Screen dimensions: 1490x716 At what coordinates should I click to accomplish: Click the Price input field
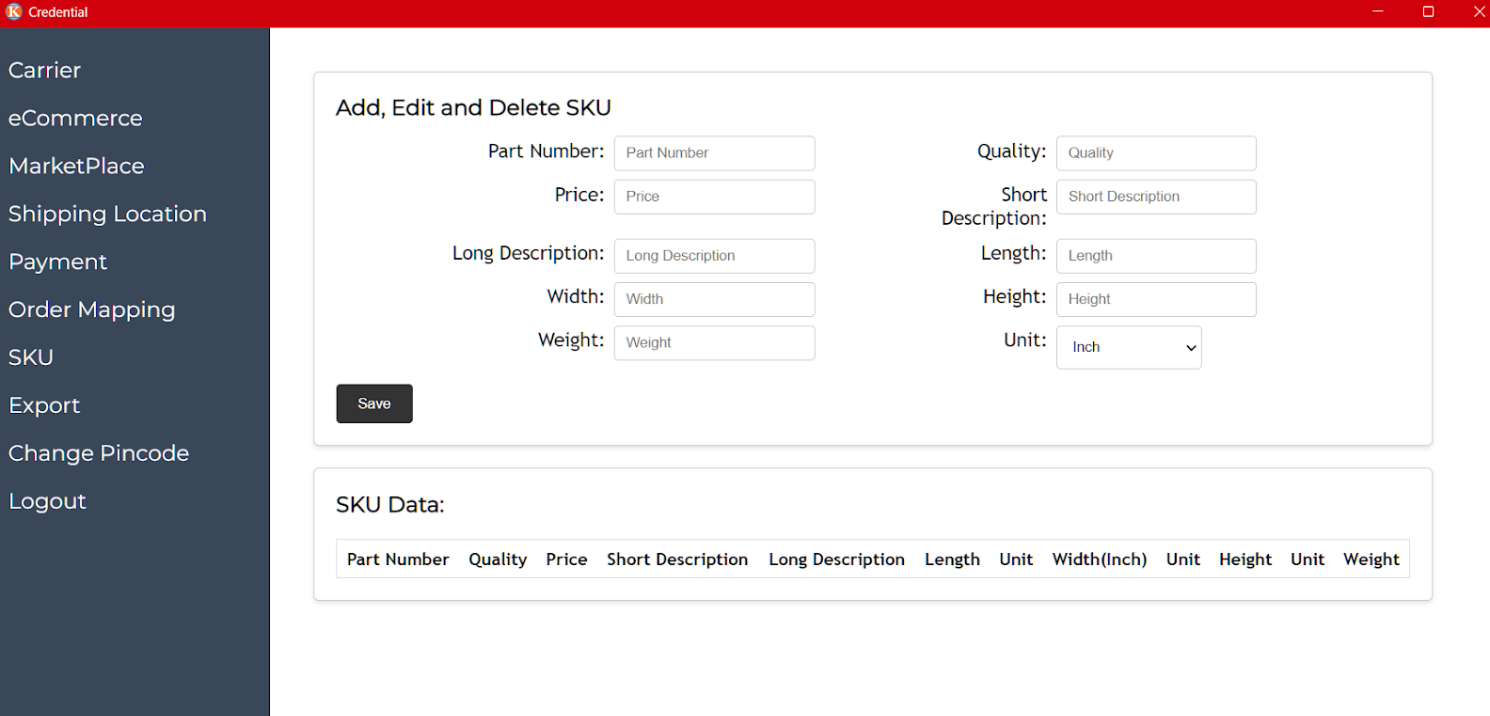714,197
